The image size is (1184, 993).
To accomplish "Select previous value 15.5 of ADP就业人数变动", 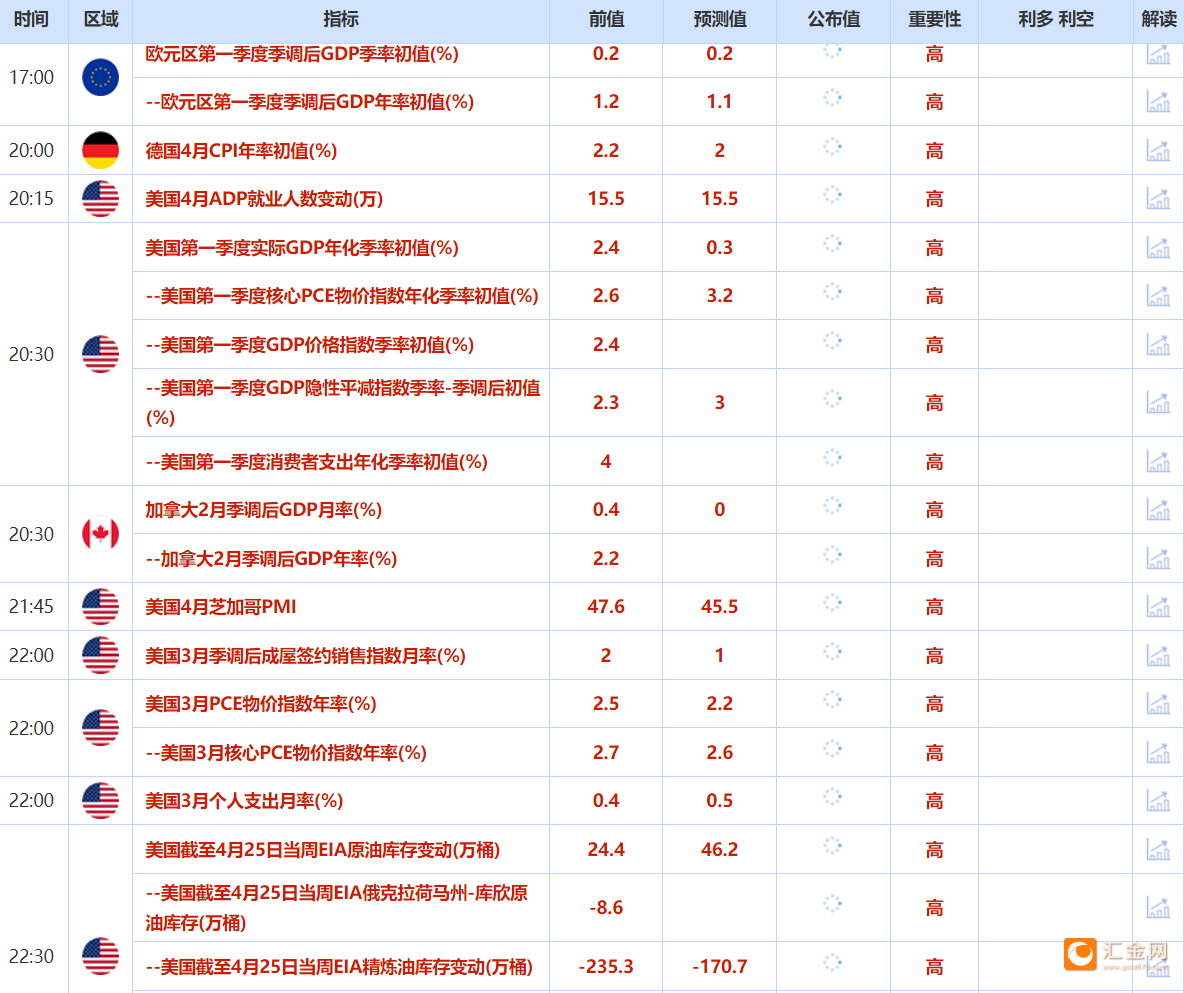I will (606, 199).
